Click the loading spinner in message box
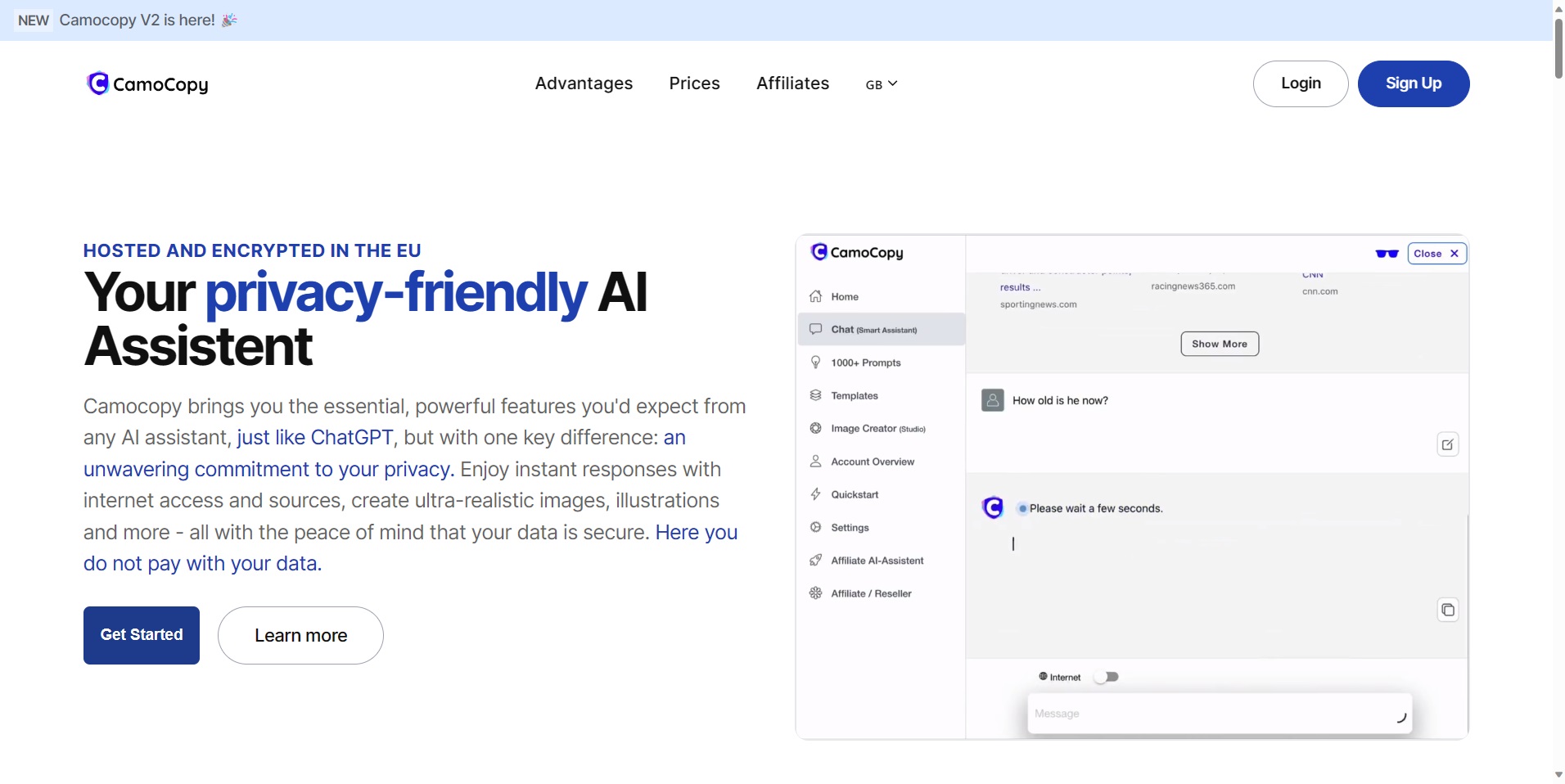Screen dimensions: 1565x784 tap(1400, 718)
